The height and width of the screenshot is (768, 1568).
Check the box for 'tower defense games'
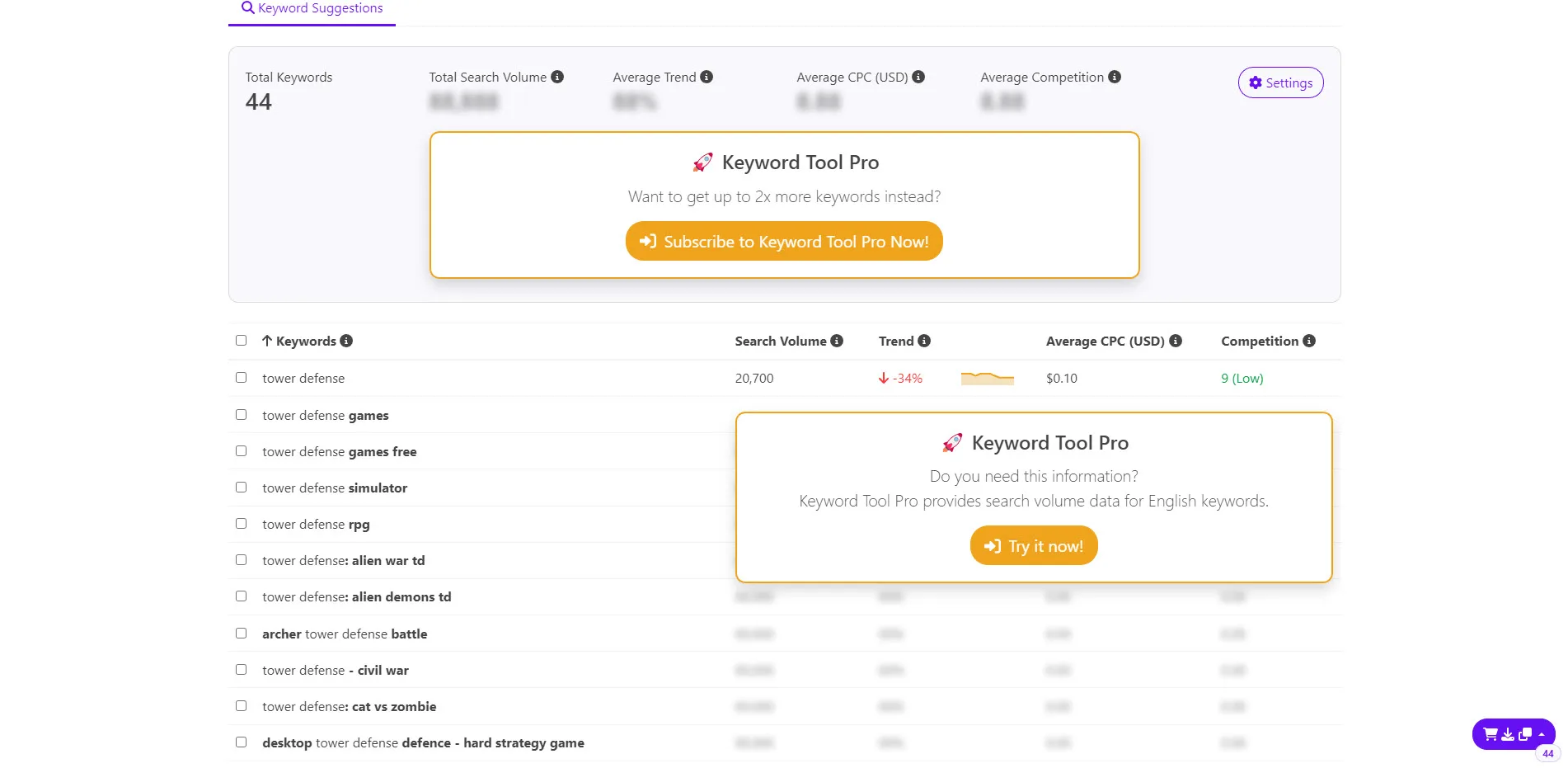(242, 415)
